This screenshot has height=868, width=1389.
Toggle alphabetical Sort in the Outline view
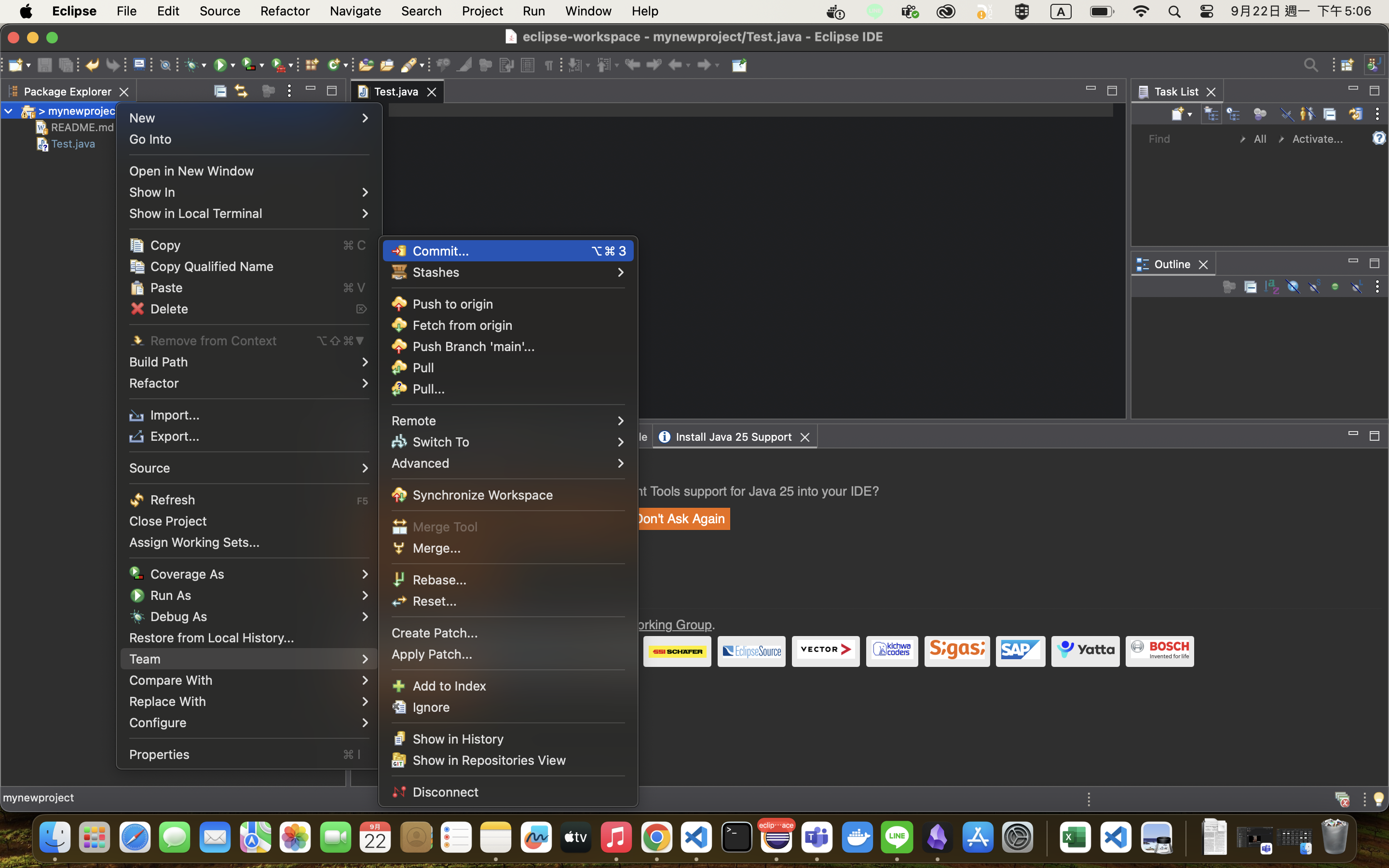(1271, 286)
